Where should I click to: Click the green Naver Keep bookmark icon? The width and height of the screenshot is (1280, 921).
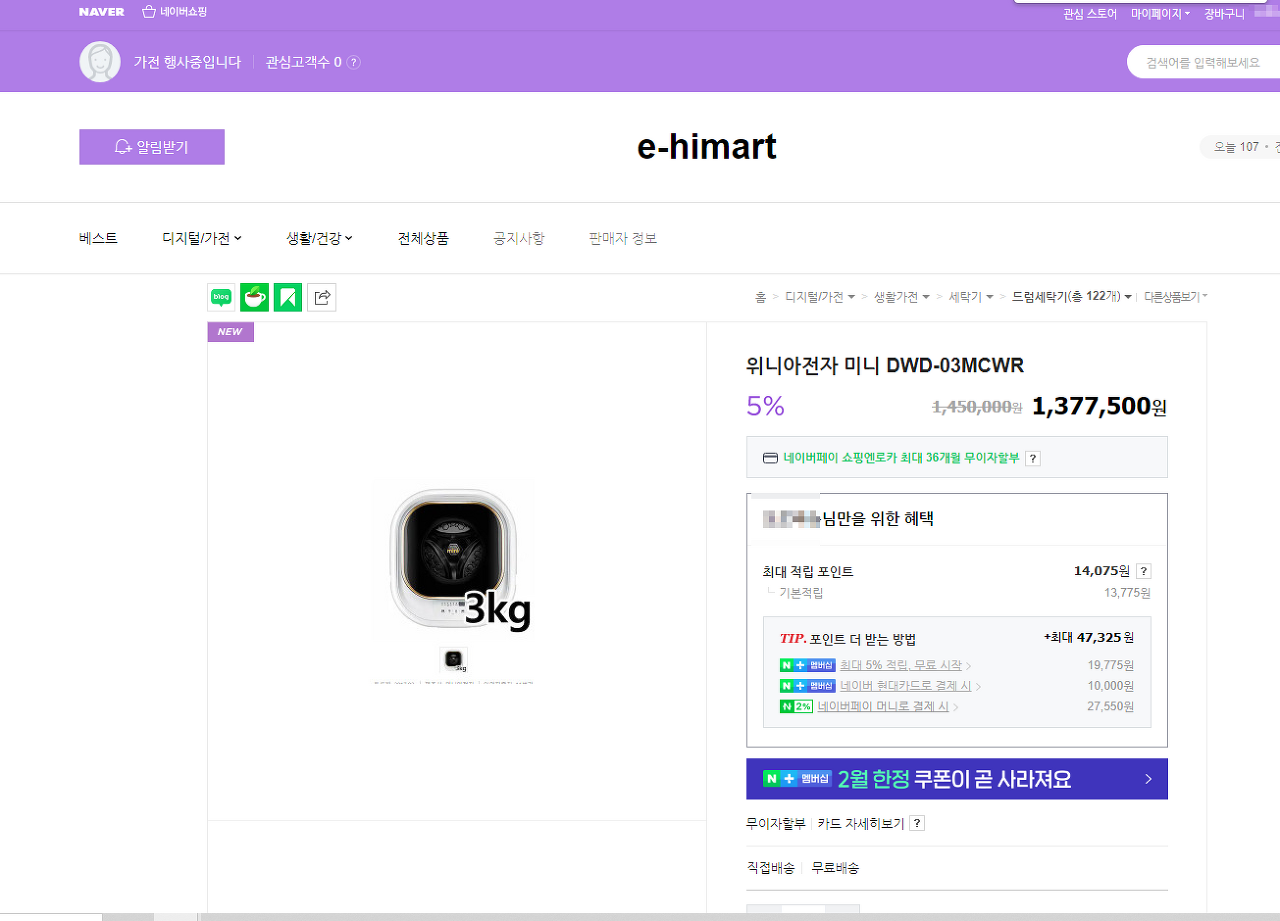click(x=288, y=297)
